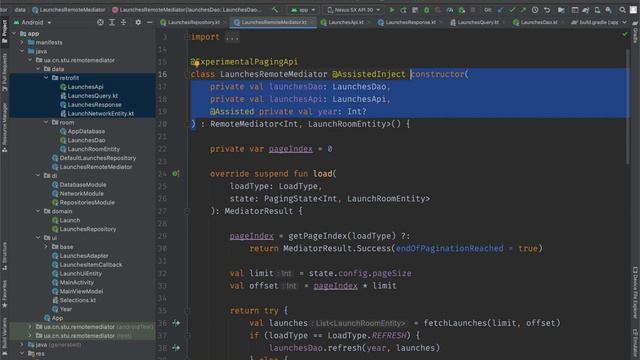Screen dimensions: 640x360
Task: Collapse the domain folder
Action: [x=38, y=211]
